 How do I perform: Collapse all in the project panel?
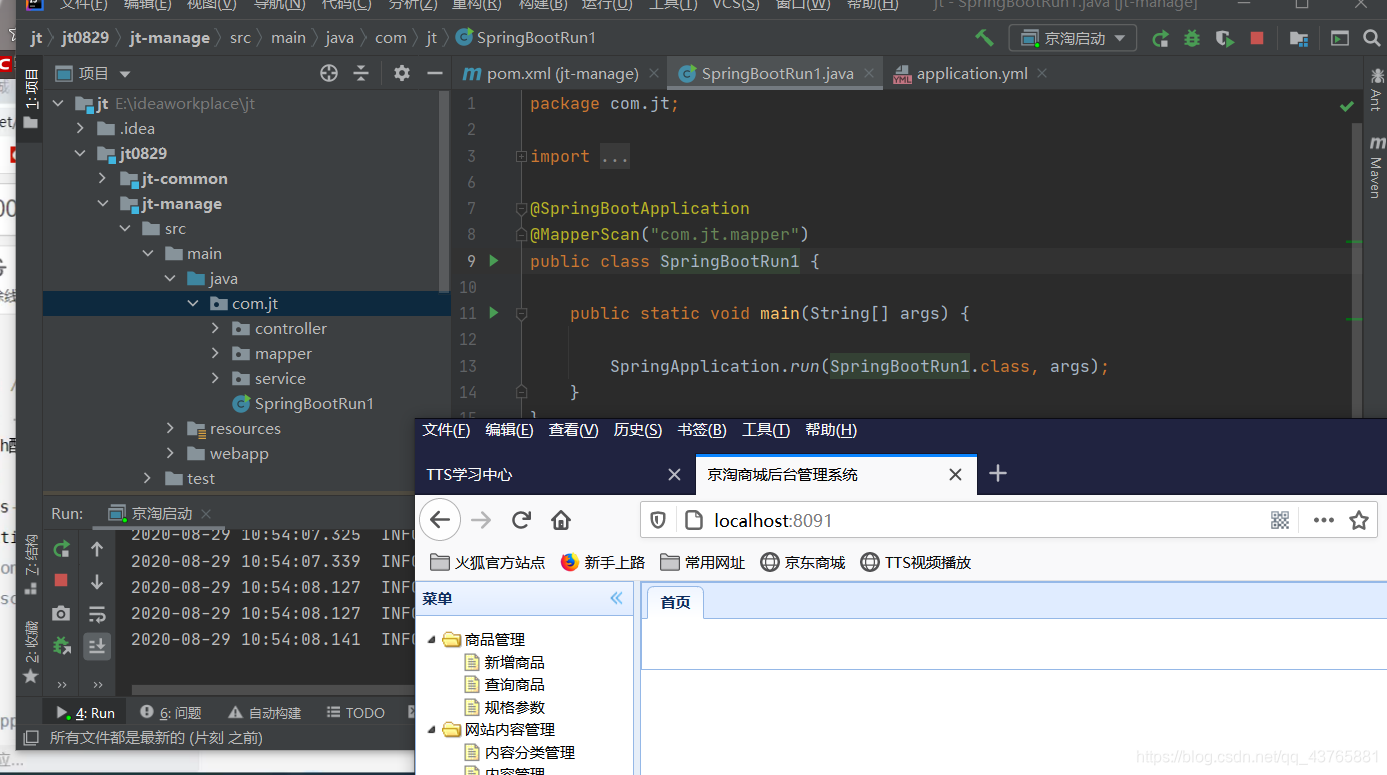click(x=361, y=73)
